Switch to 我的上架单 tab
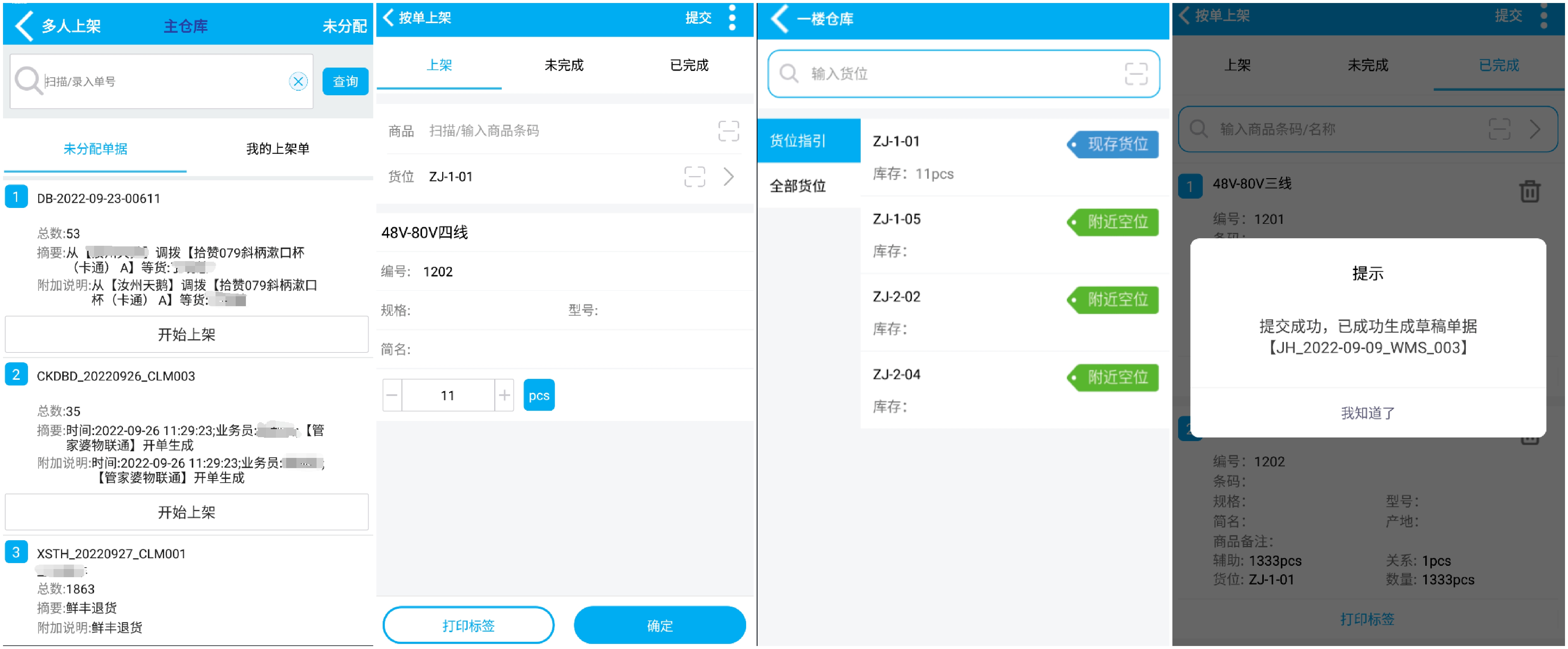The height and width of the screenshot is (649, 1568). point(277,149)
